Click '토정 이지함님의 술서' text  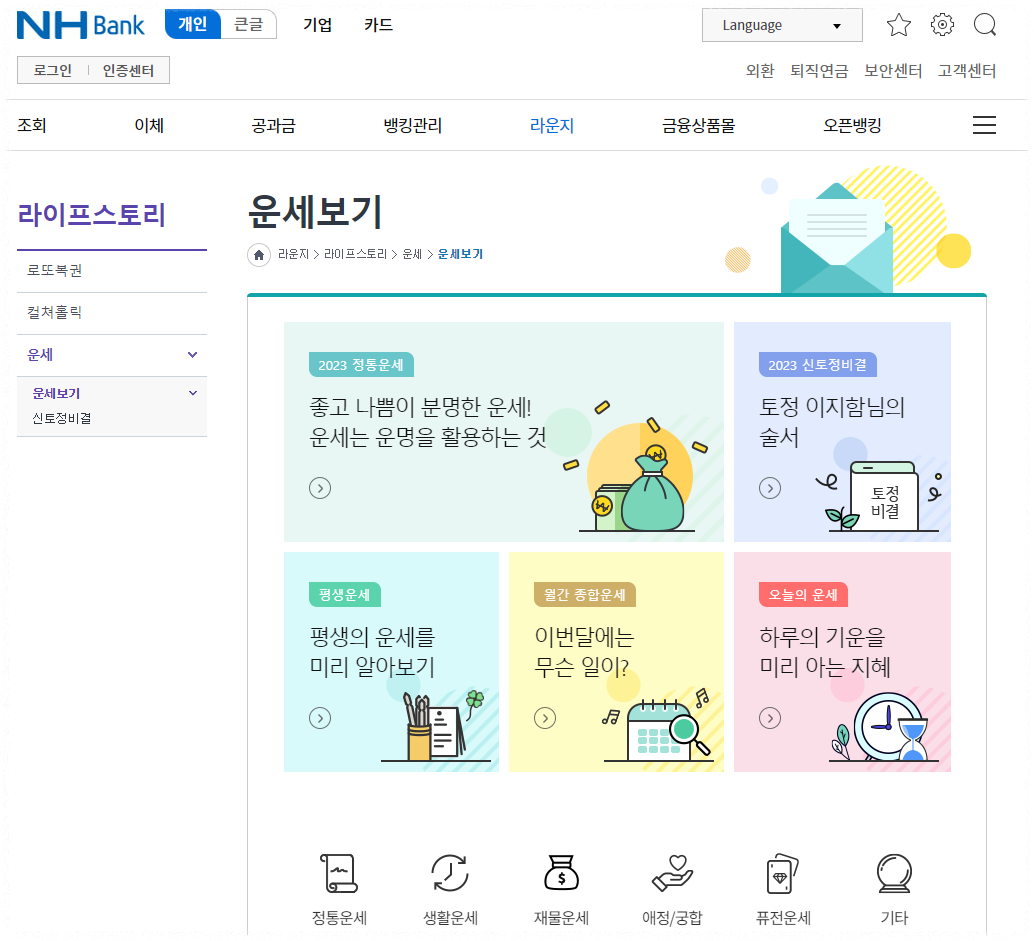[832, 422]
